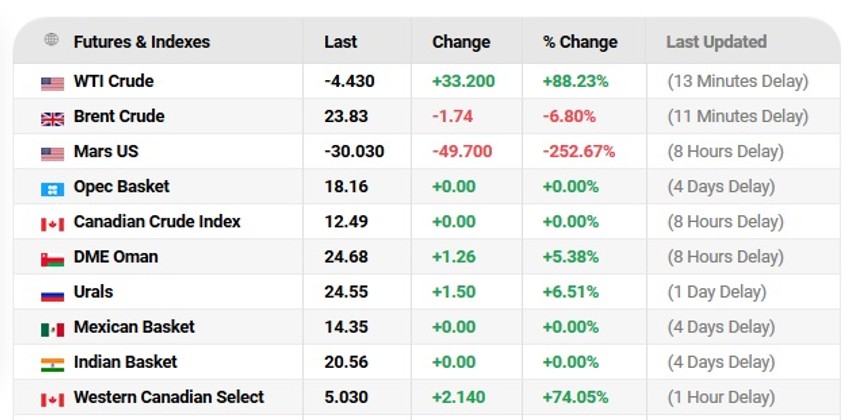This screenshot has width=850, height=420.
Task: Click the US flag beside WTI Crude
Action: coord(52,83)
